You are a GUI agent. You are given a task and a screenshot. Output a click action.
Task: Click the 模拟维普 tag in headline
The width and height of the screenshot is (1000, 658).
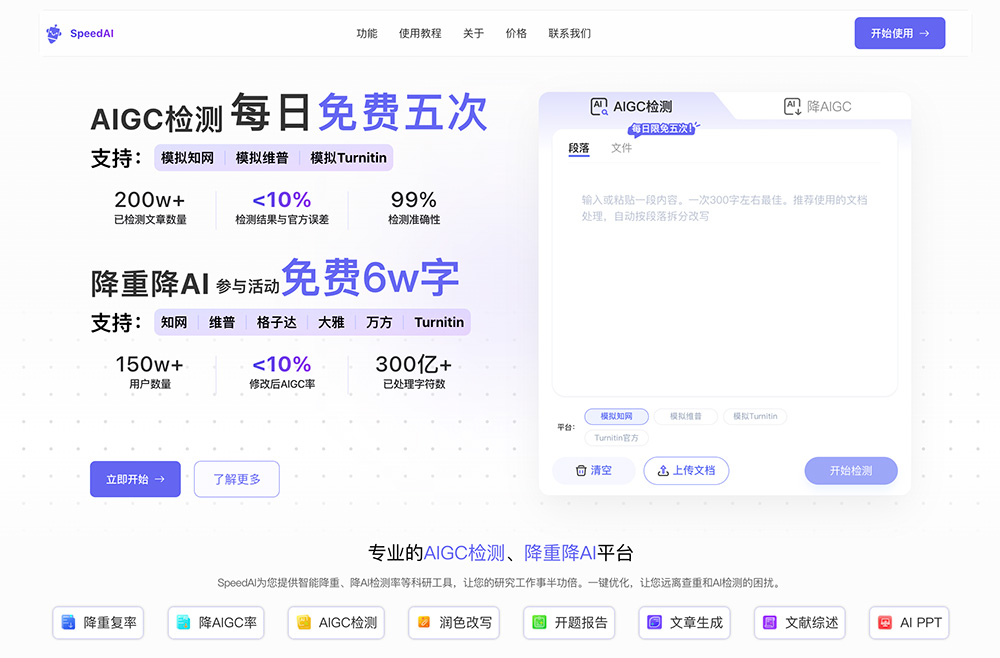pyautogui.click(x=262, y=157)
